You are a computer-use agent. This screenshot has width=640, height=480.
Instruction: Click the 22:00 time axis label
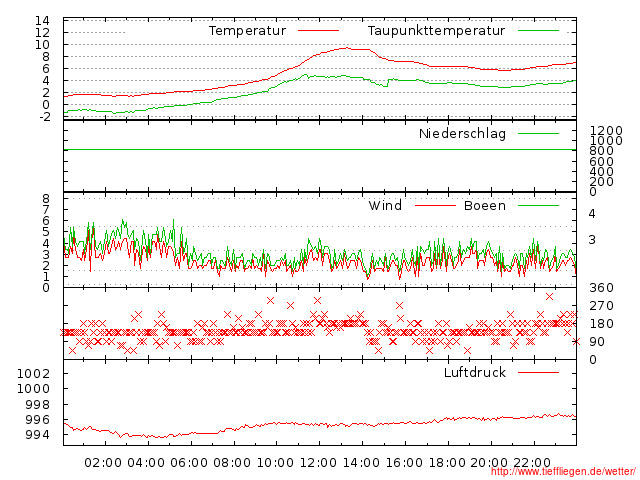532,463
